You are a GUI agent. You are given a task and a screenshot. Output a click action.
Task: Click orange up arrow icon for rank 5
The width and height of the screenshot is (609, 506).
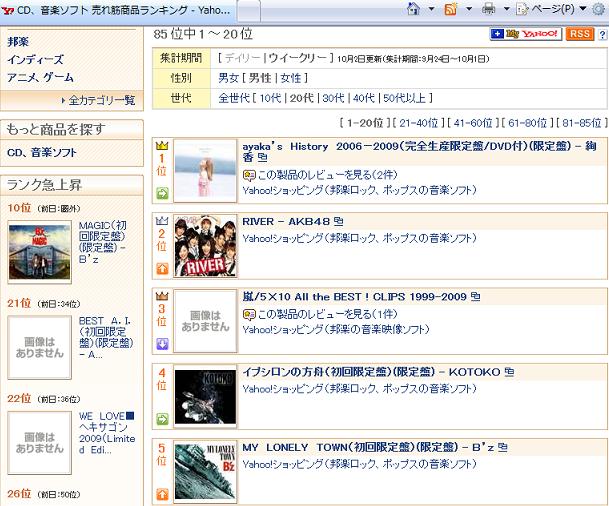pos(162,494)
